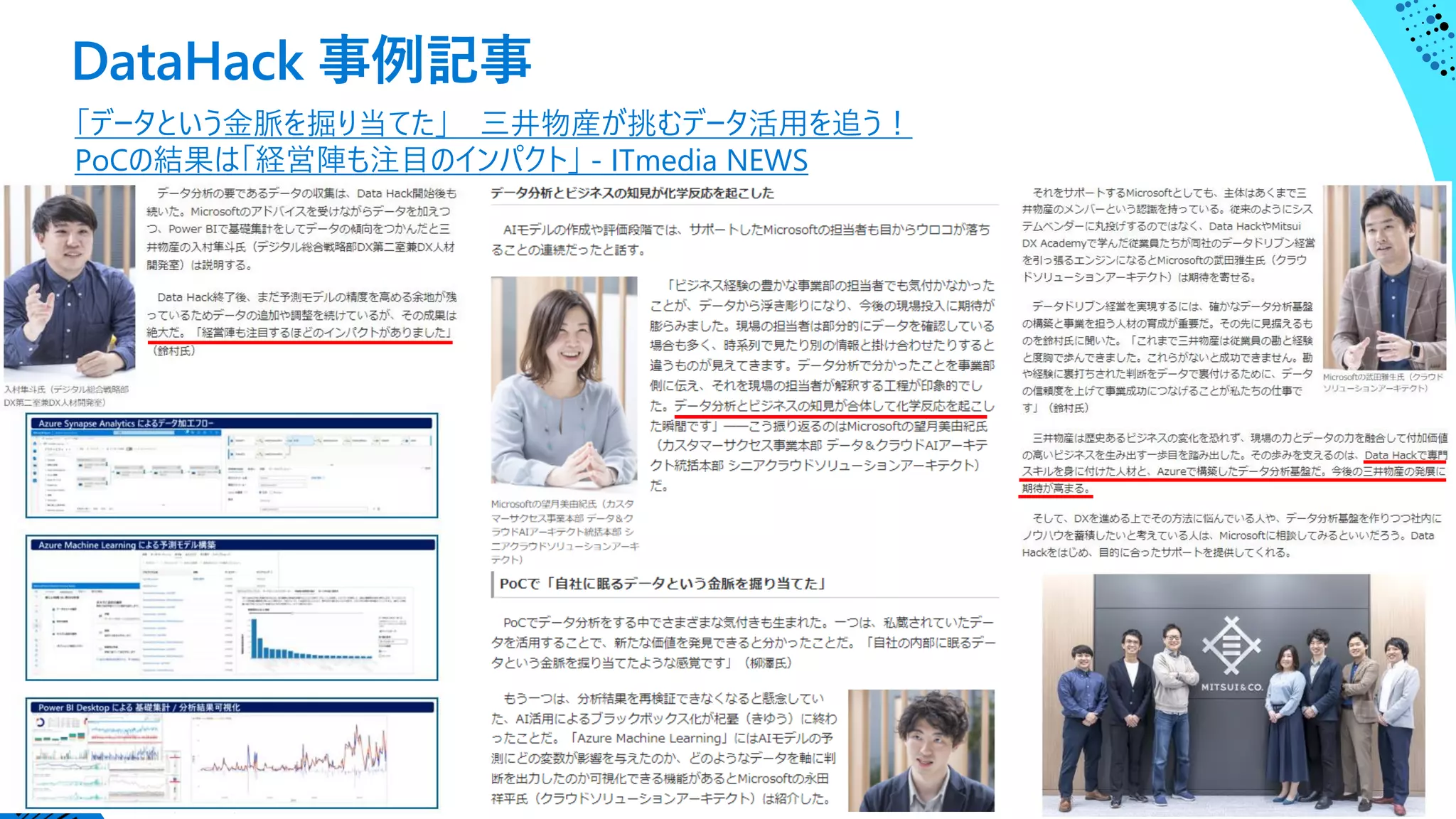Click paragraph starting 'データ分析の要であるデータの収集は'
The width and height of the screenshot is (1456, 819).
pyautogui.click(x=301, y=229)
